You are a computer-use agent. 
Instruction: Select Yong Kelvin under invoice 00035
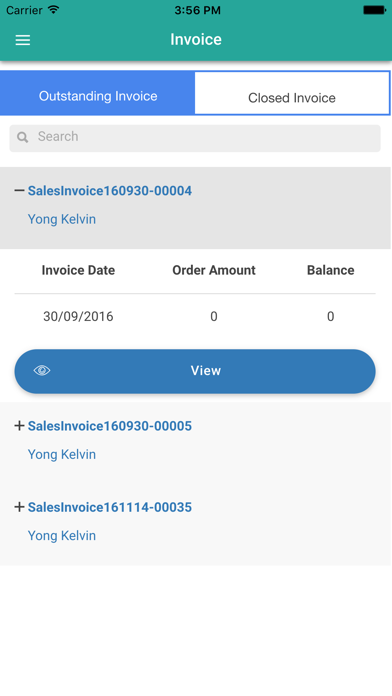click(x=62, y=536)
